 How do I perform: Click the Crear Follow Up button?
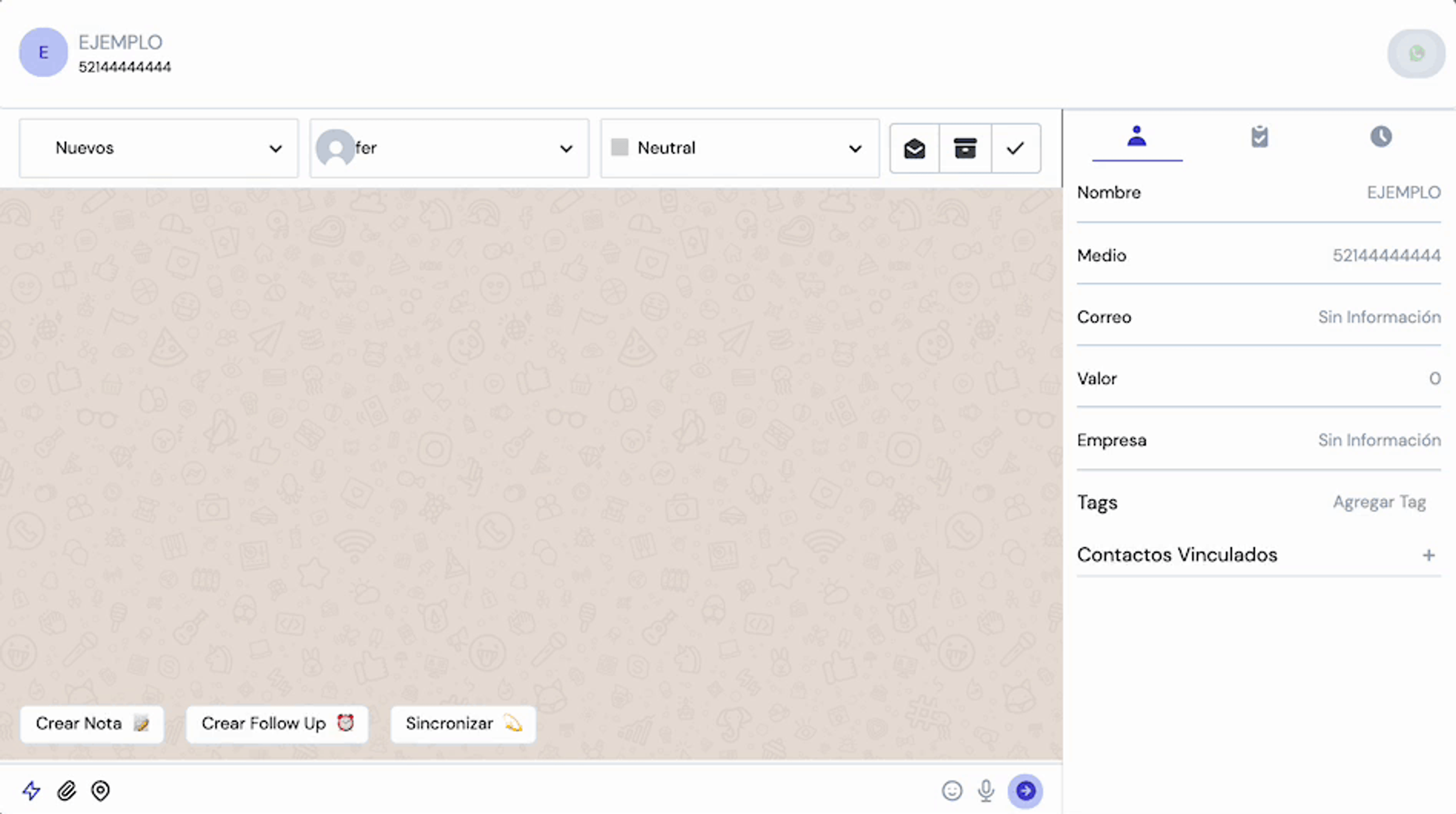277,723
